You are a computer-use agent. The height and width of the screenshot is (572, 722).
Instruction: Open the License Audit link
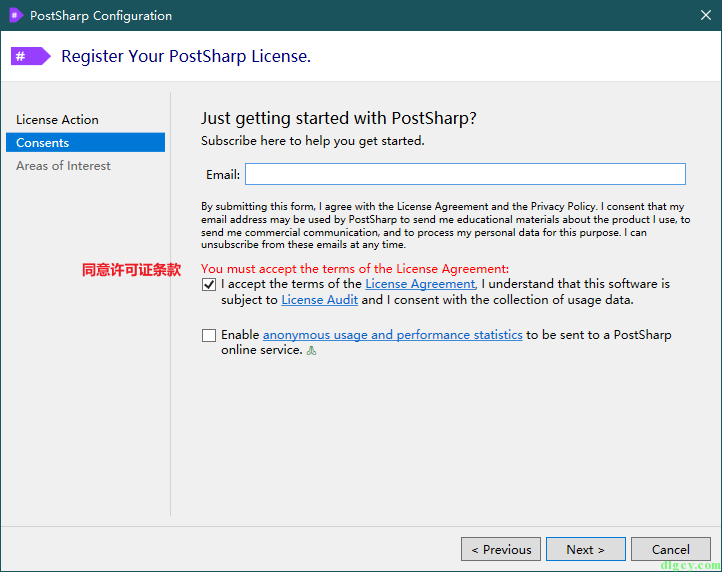tap(320, 300)
